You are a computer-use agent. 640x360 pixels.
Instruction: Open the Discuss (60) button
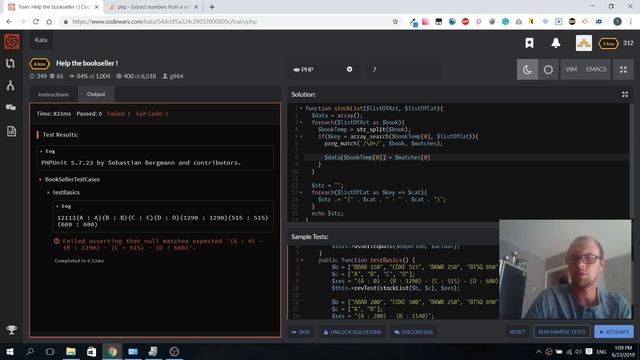point(413,332)
